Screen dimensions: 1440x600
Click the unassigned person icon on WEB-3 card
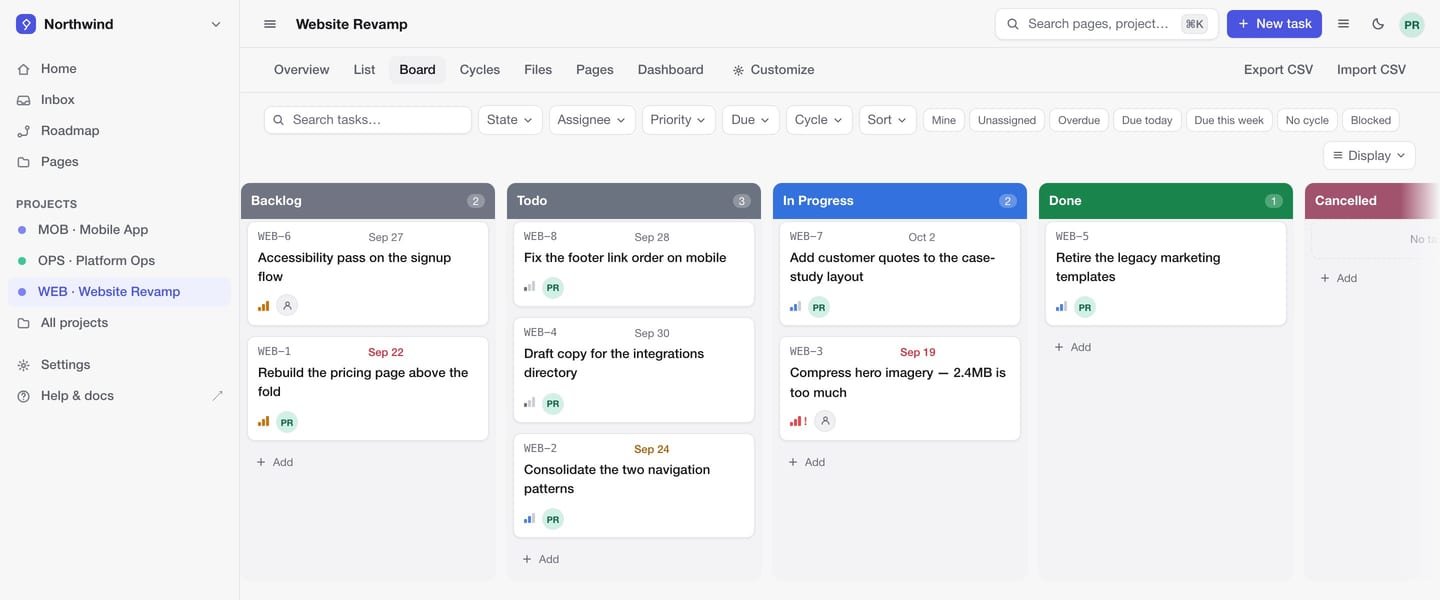click(x=825, y=421)
